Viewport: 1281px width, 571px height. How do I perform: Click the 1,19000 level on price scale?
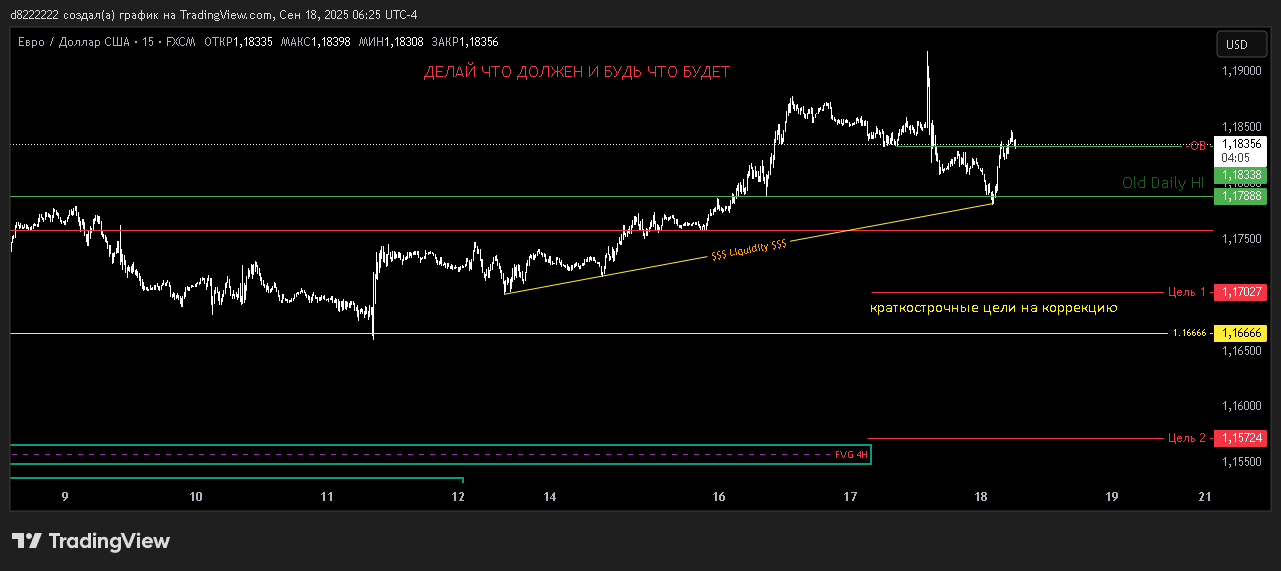[x=1241, y=71]
